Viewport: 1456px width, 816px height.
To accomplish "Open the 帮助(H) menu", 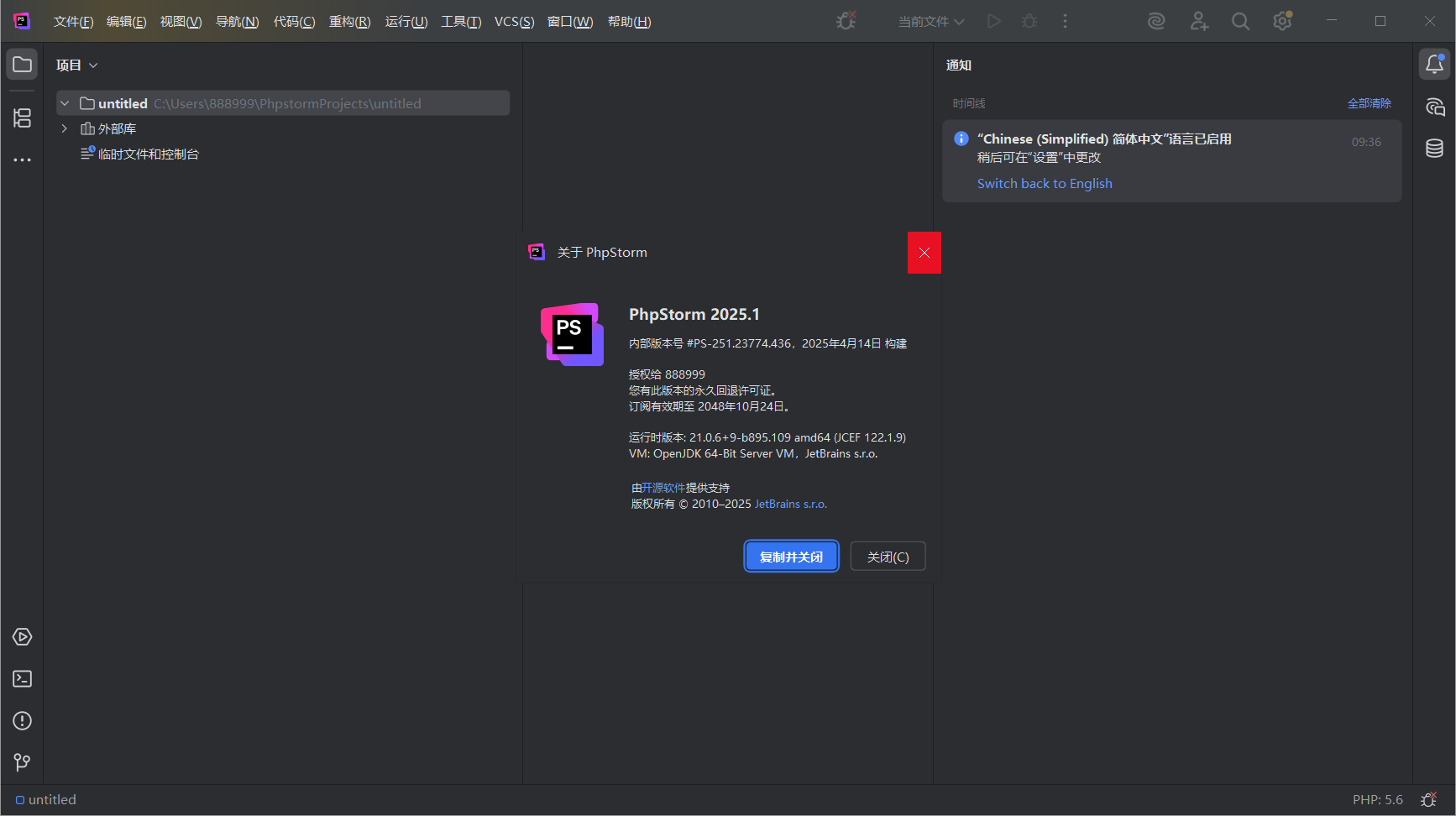I will pos(629,22).
